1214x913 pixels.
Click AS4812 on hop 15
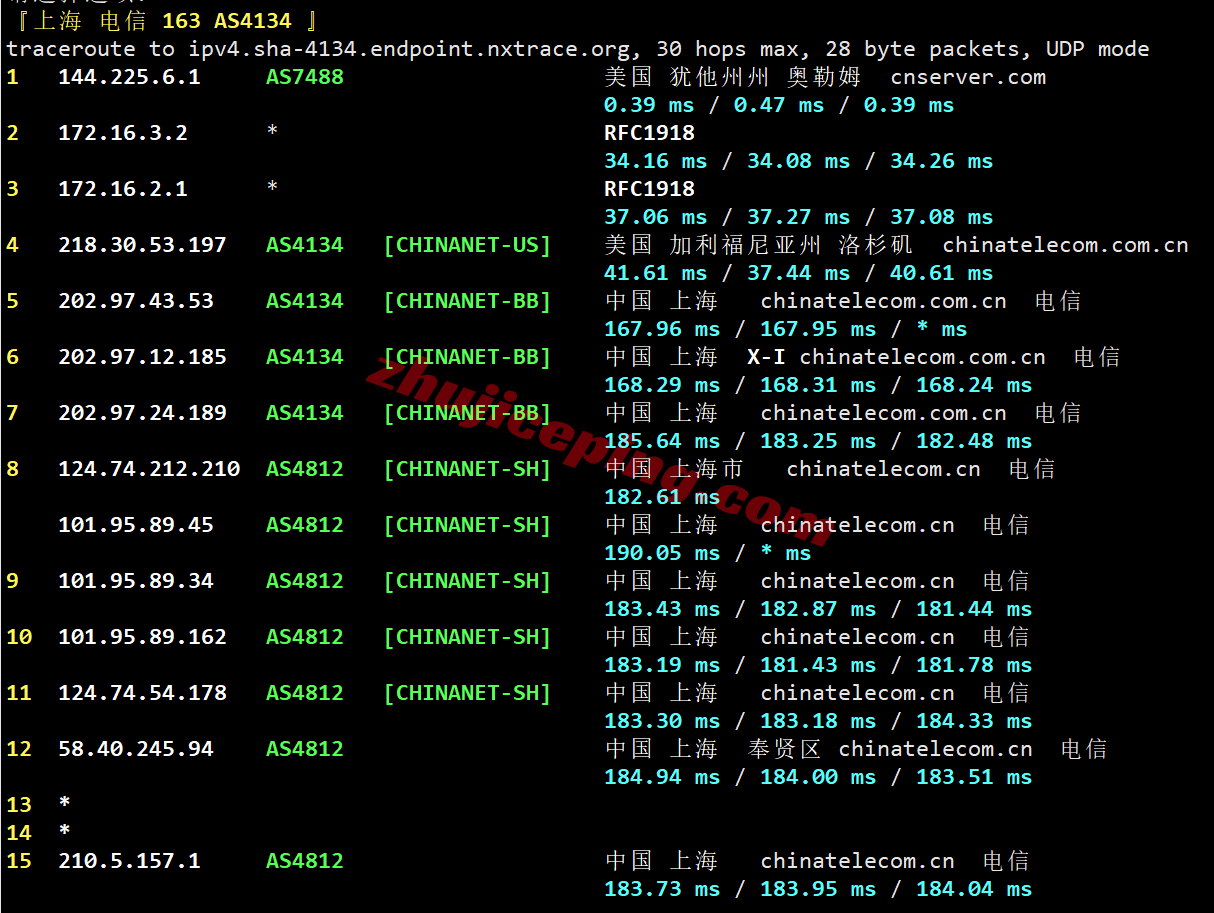[x=305, y=861]
